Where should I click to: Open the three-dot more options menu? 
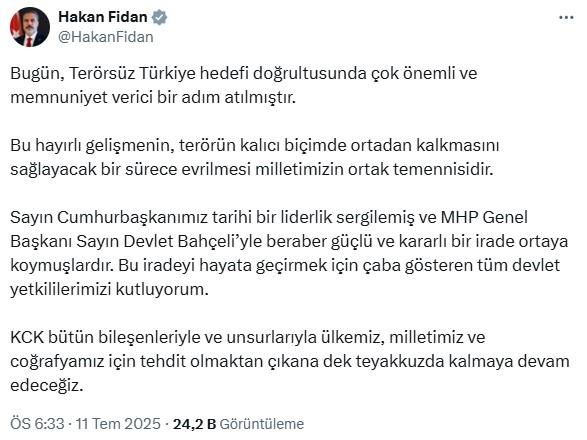click(x=566, y=18)
